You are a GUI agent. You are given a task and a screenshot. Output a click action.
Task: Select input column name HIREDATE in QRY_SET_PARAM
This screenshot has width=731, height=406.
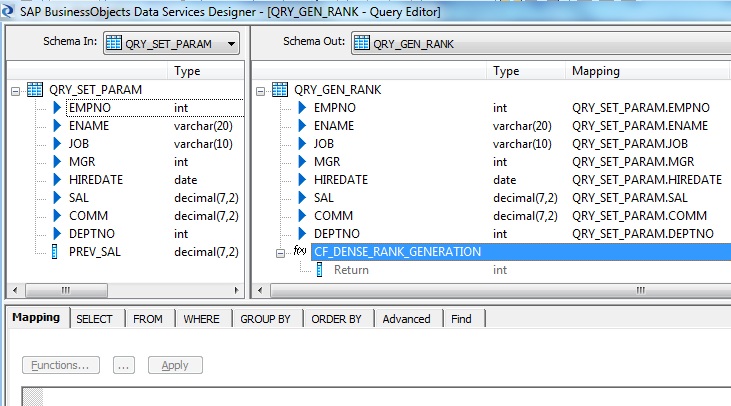[x=96, y=179]
